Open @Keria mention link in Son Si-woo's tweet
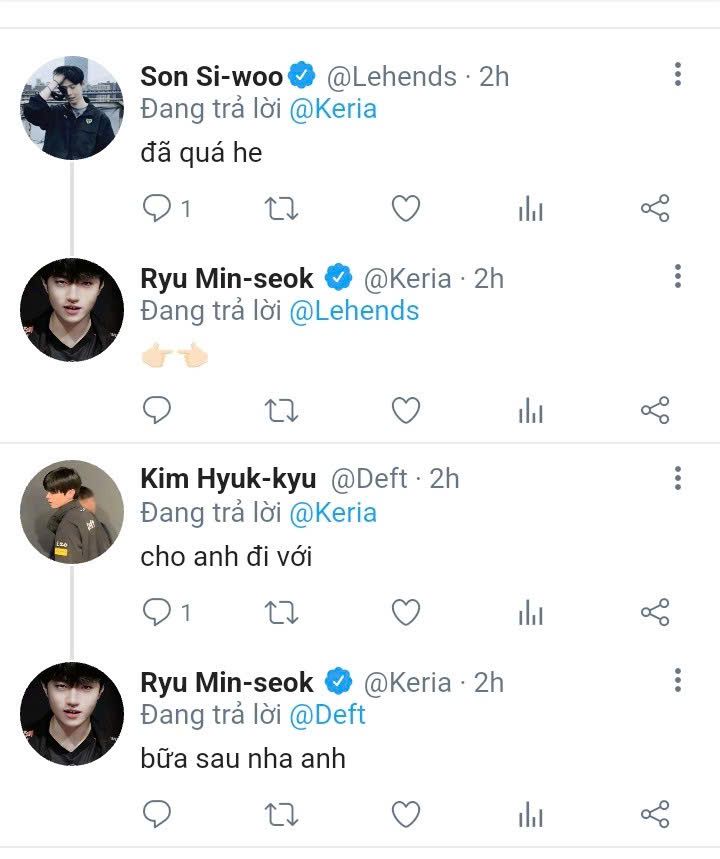The width and height of the screenshot is (720, 859). tap(333, 108)
